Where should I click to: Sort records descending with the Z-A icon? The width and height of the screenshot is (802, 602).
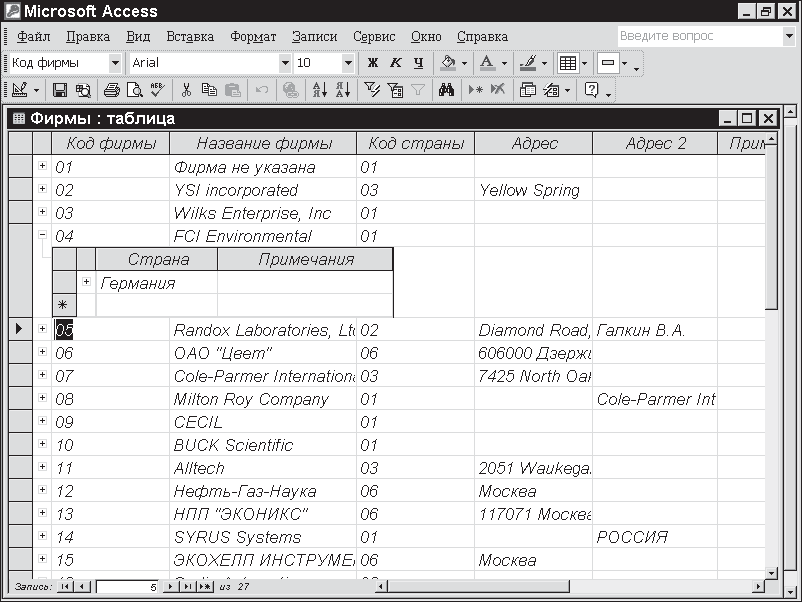342,90
